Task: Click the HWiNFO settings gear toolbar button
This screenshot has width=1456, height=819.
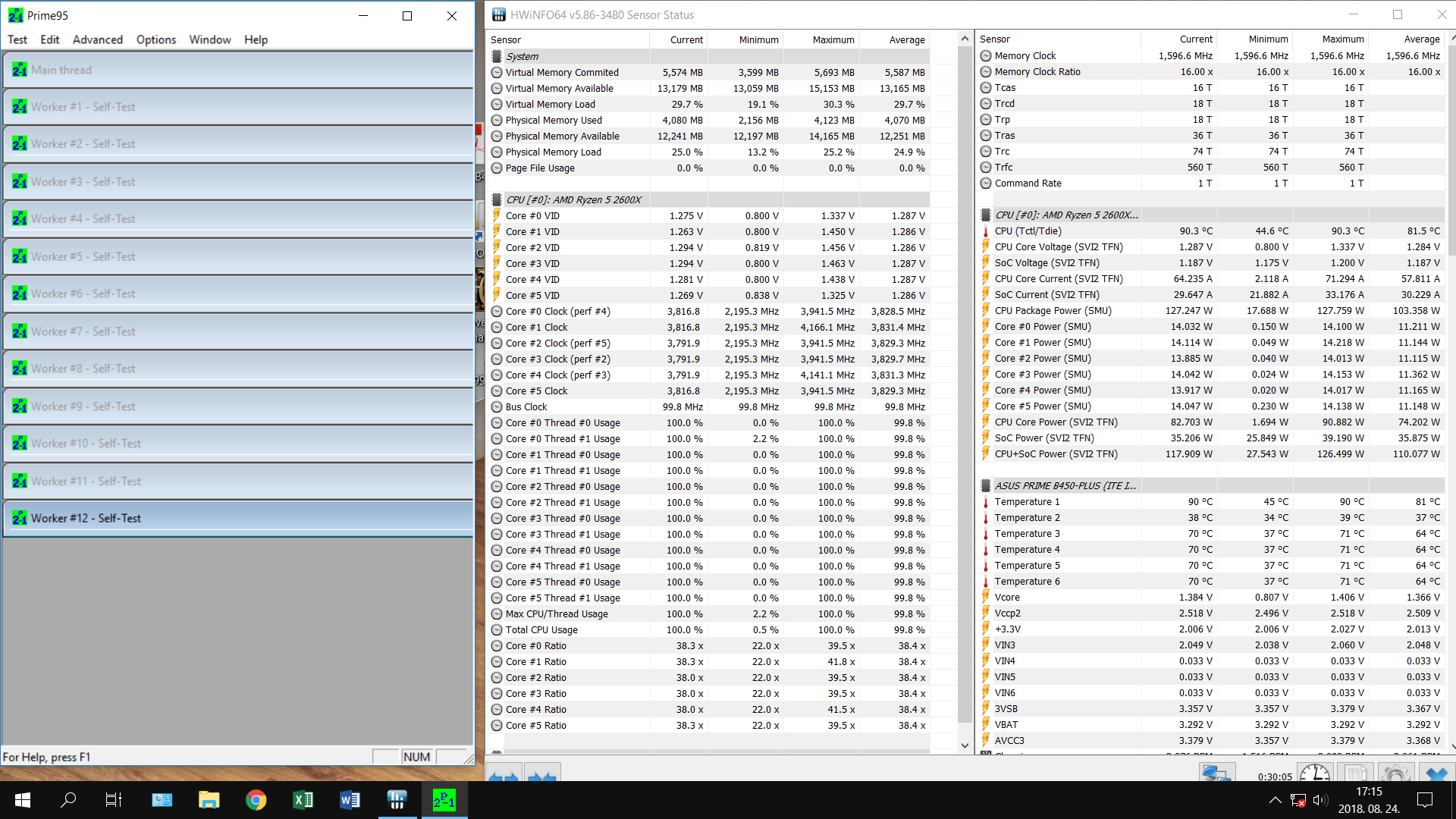Action: 1395,773
